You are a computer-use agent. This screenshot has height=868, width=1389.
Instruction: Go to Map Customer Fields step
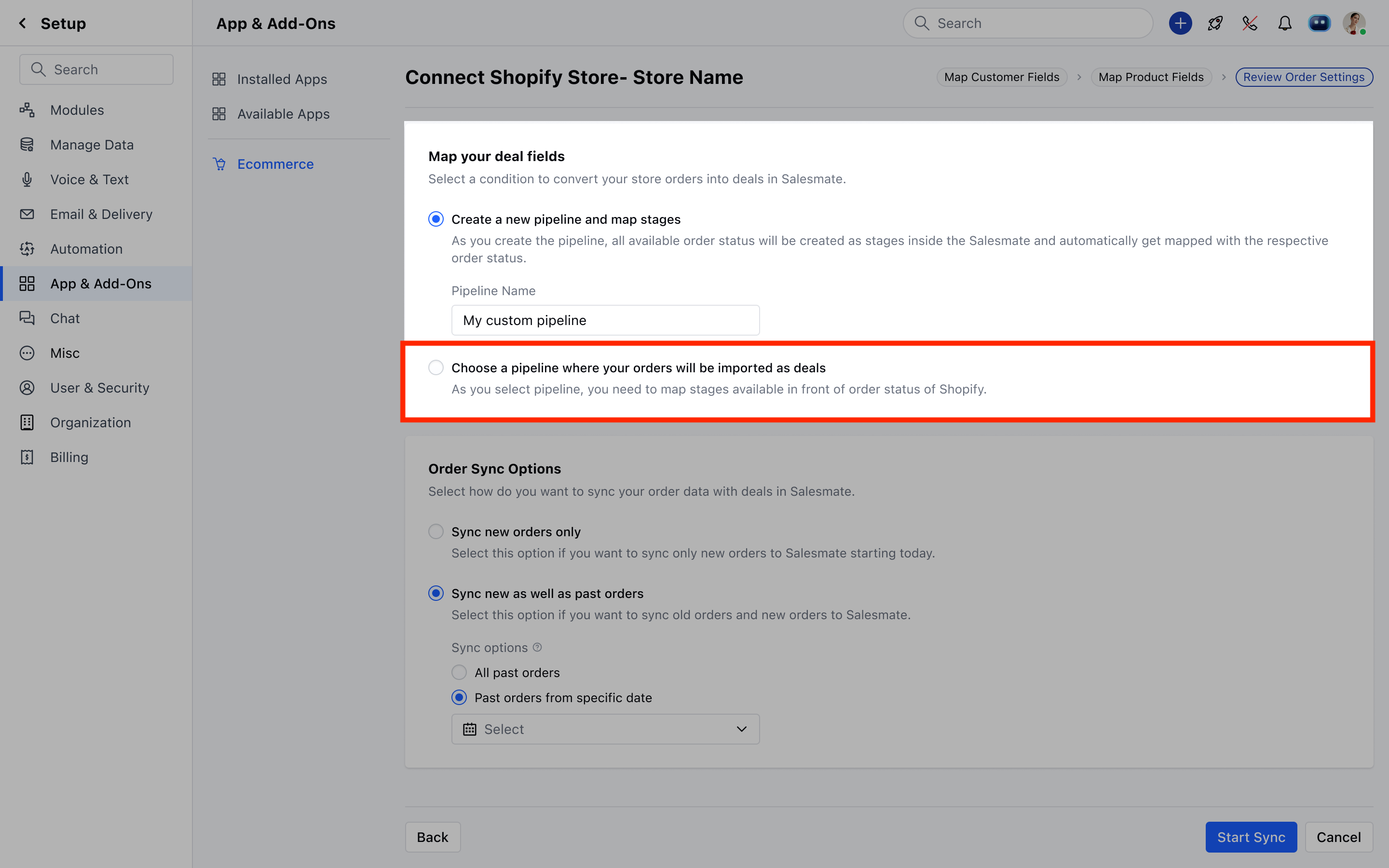1002,77
